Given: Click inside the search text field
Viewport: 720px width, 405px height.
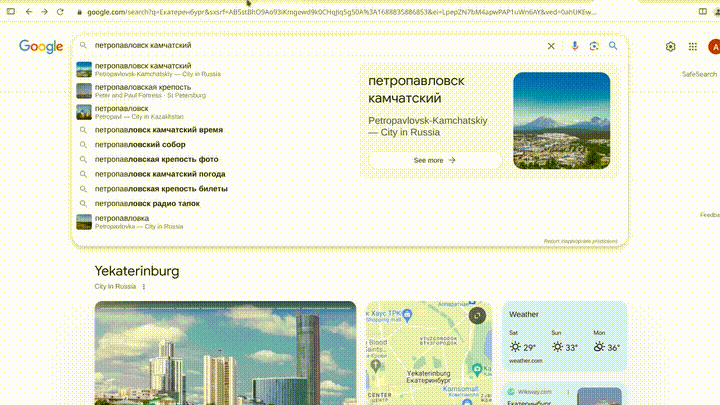Looking at the screenshot, I should [x=317, y=45].
